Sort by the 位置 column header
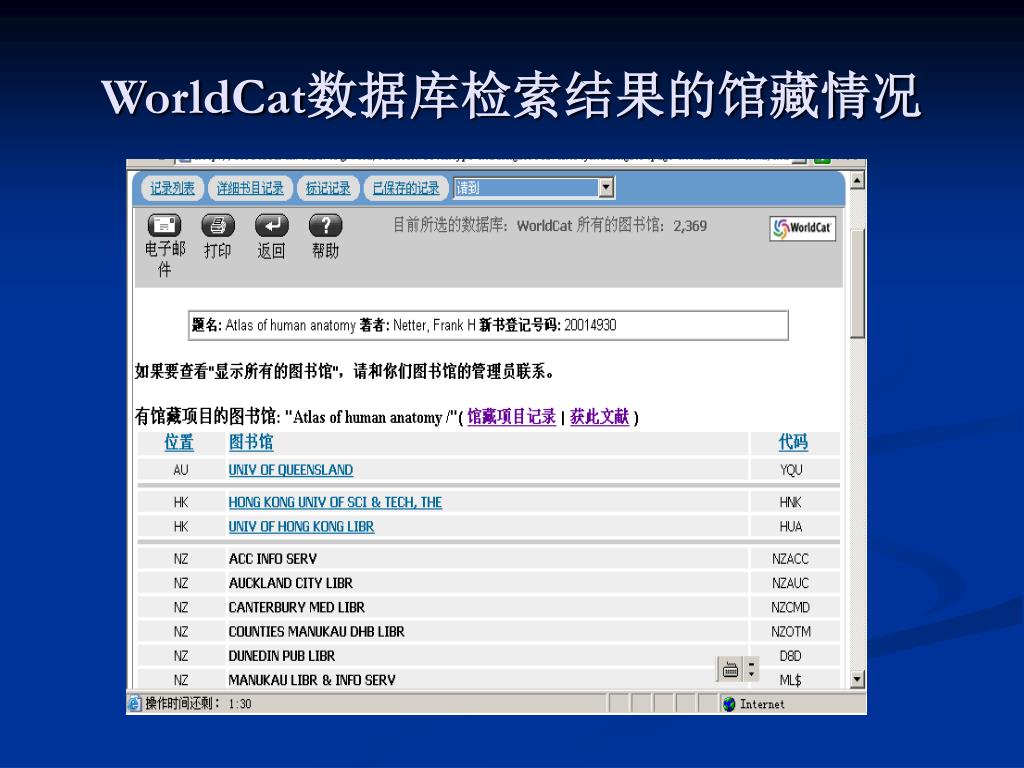Viewport: 1024px width, 768px height. click(x=179, y=442)
